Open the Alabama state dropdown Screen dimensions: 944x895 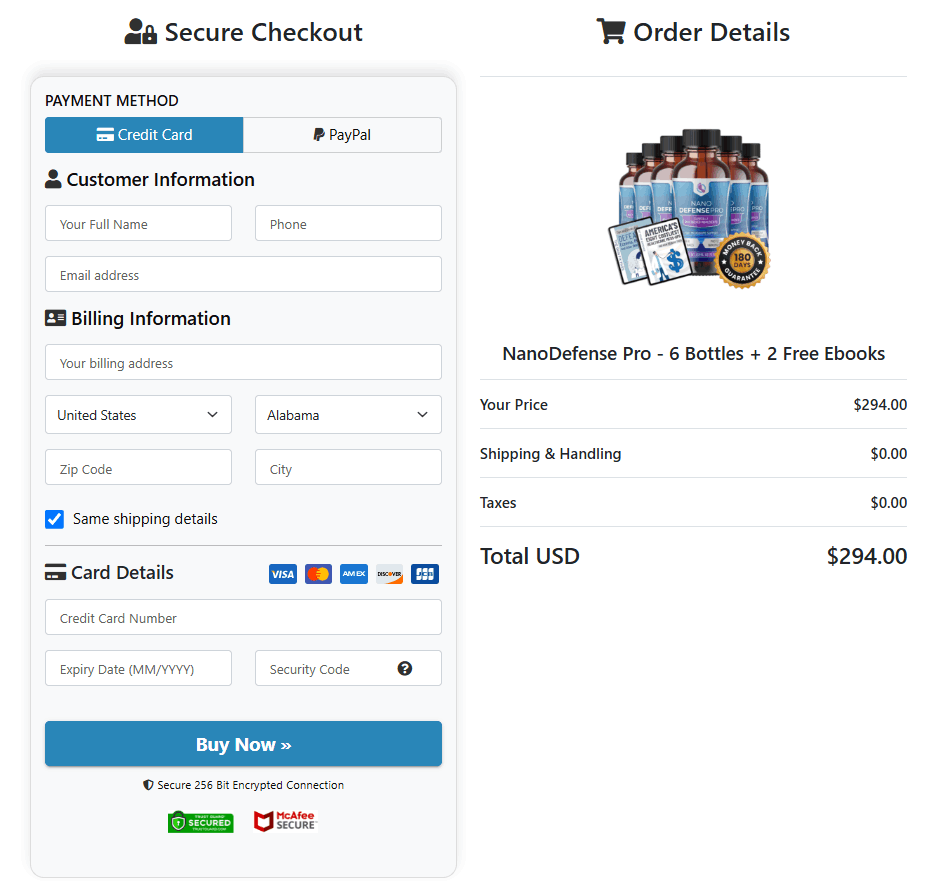pos(348,414)
